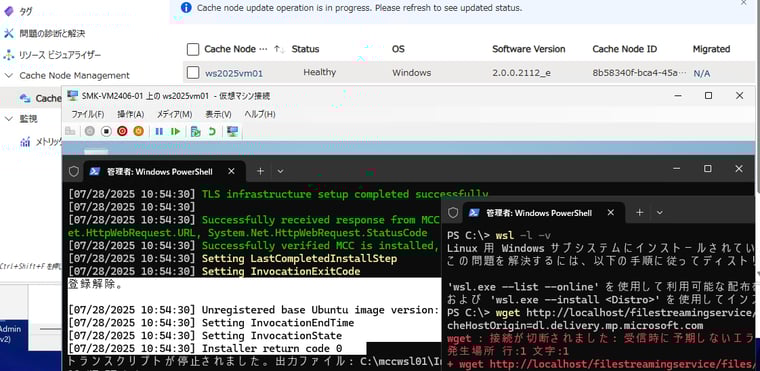Click the OS column header
This screenshot has height=371, width=760.
[x=398, y=49]
